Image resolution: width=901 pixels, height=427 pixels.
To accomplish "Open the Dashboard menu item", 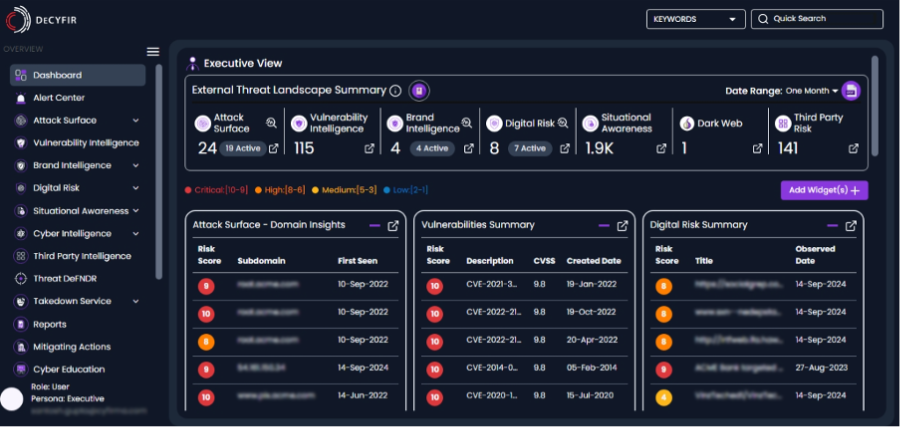I will point(78,75).
